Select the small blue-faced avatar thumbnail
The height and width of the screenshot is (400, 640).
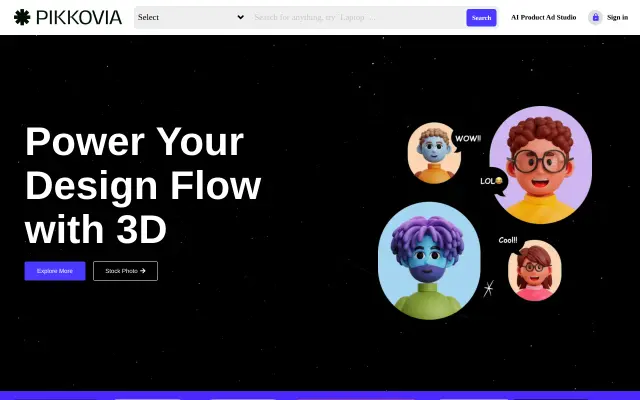(x=434, y=153)
